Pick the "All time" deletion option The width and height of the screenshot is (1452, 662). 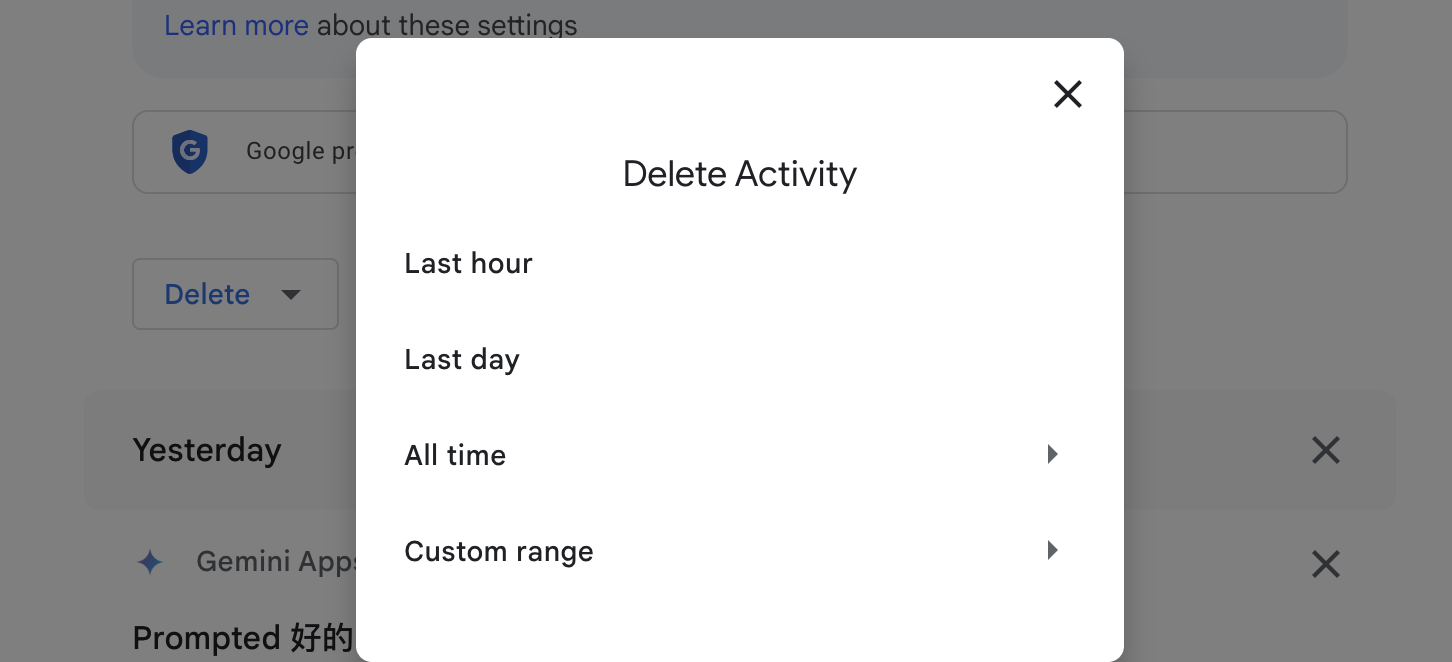pyautogui.click(x=455, y=455)
